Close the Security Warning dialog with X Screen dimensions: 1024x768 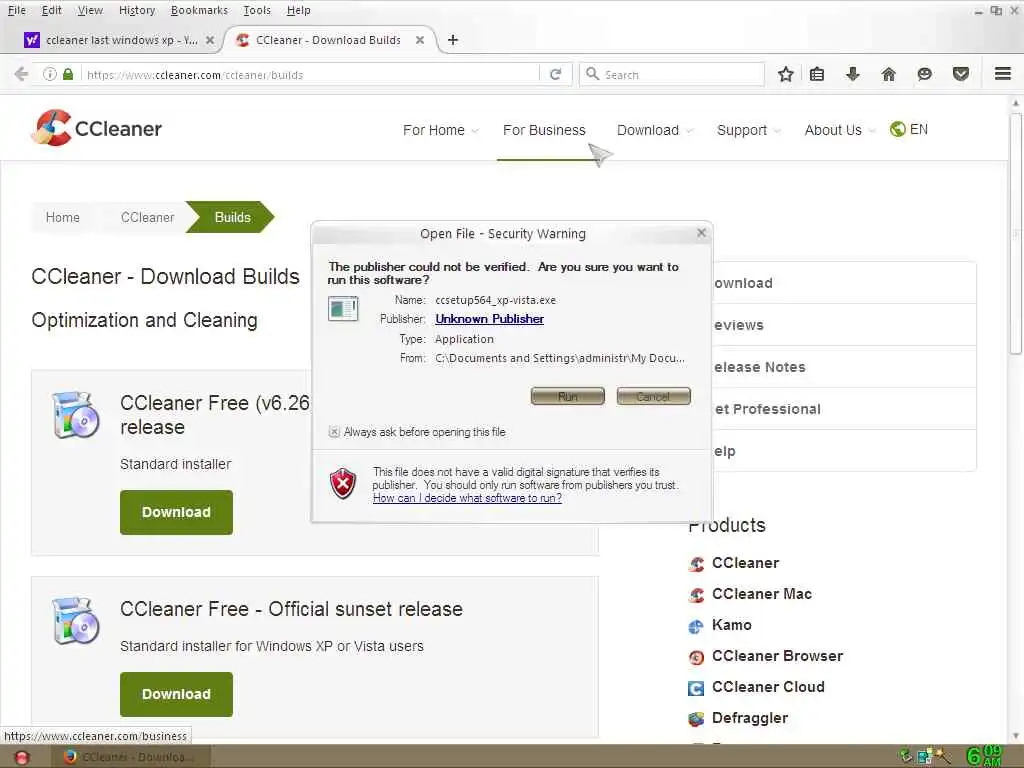(701, 232)
